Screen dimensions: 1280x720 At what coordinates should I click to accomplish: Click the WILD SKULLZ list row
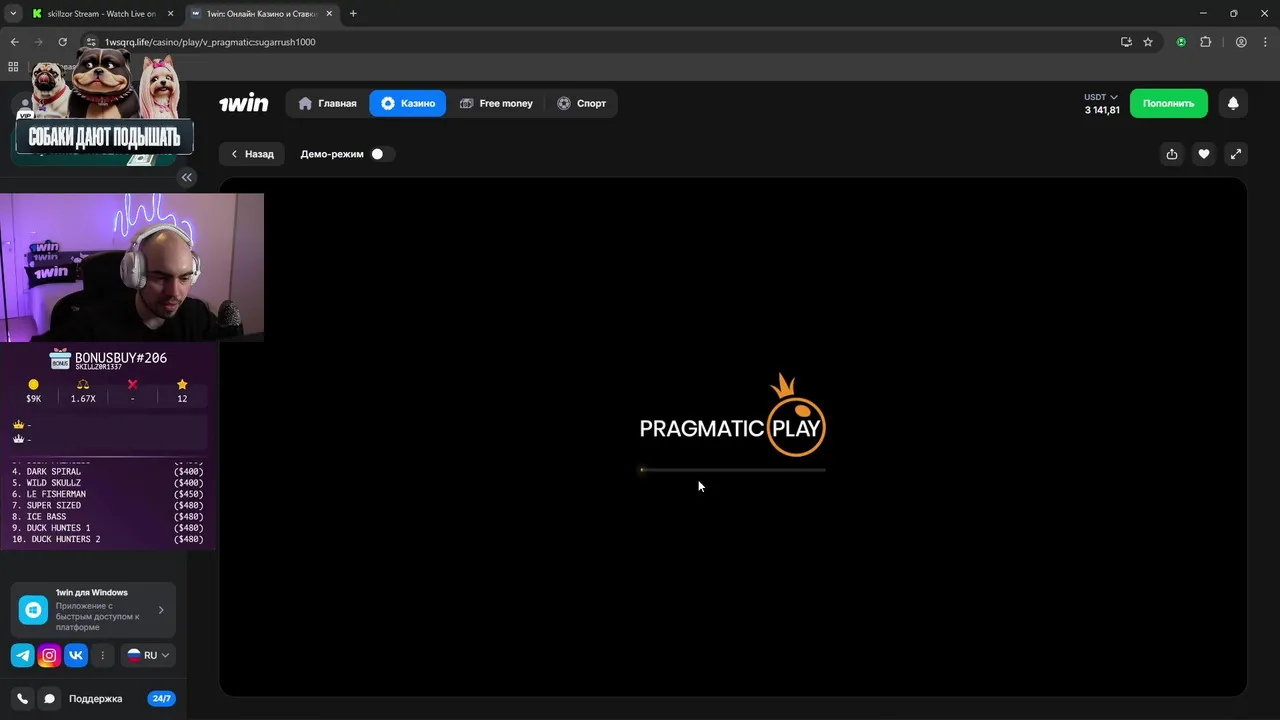pyautogui.click(x=108, y=483)
